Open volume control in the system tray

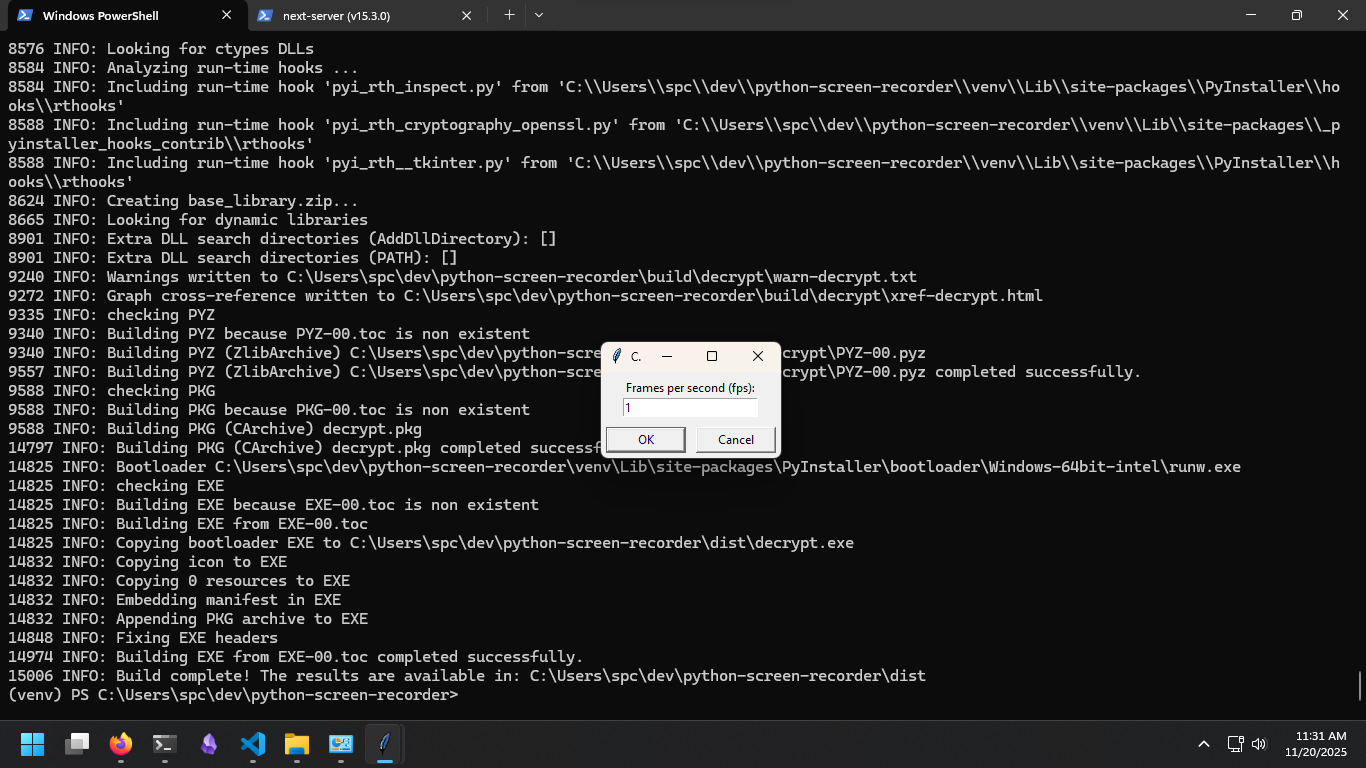click(1258, 744)
